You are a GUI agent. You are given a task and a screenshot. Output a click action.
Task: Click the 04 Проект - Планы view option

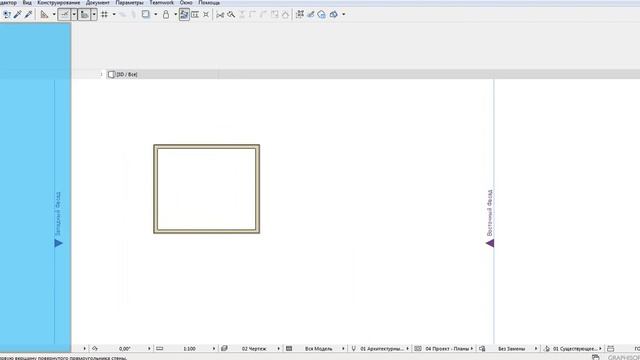coord(447,349)
